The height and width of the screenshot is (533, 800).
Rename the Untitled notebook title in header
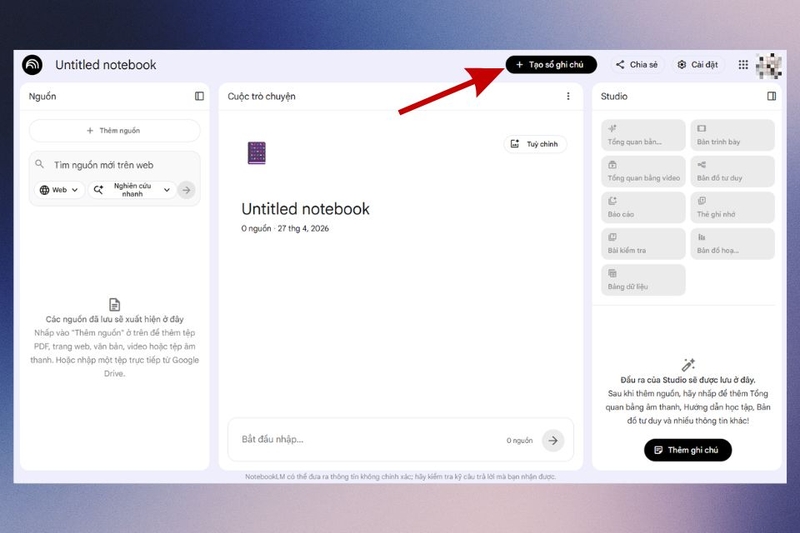106,65
